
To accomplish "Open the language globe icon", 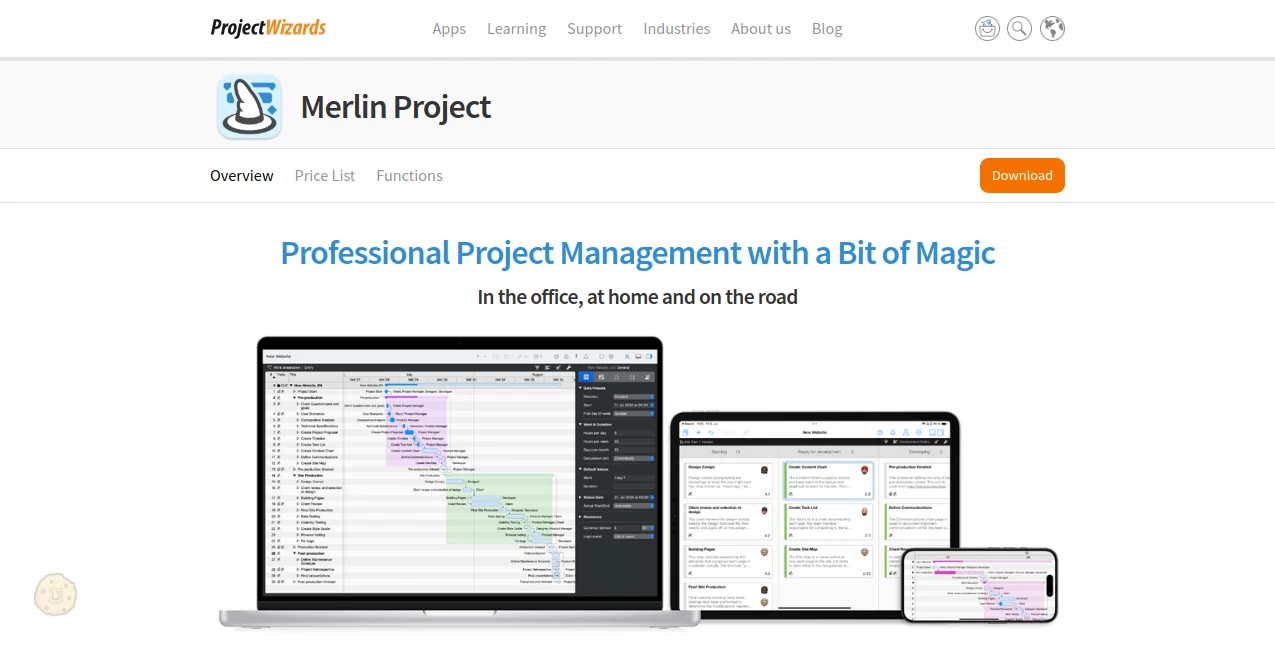I will [x=1051, y=28].
